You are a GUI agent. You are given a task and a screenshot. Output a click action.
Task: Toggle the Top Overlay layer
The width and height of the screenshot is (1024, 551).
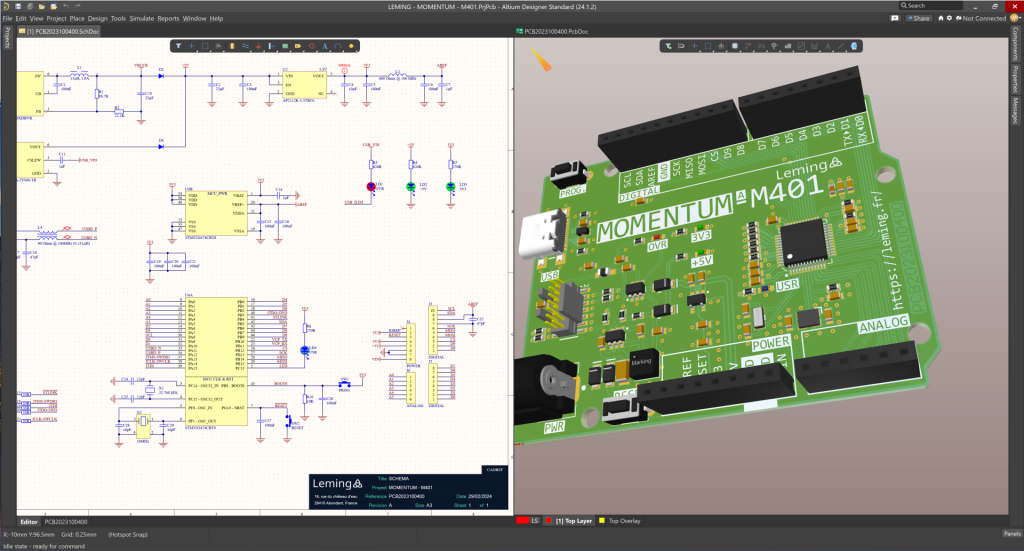tap(618, 521)
